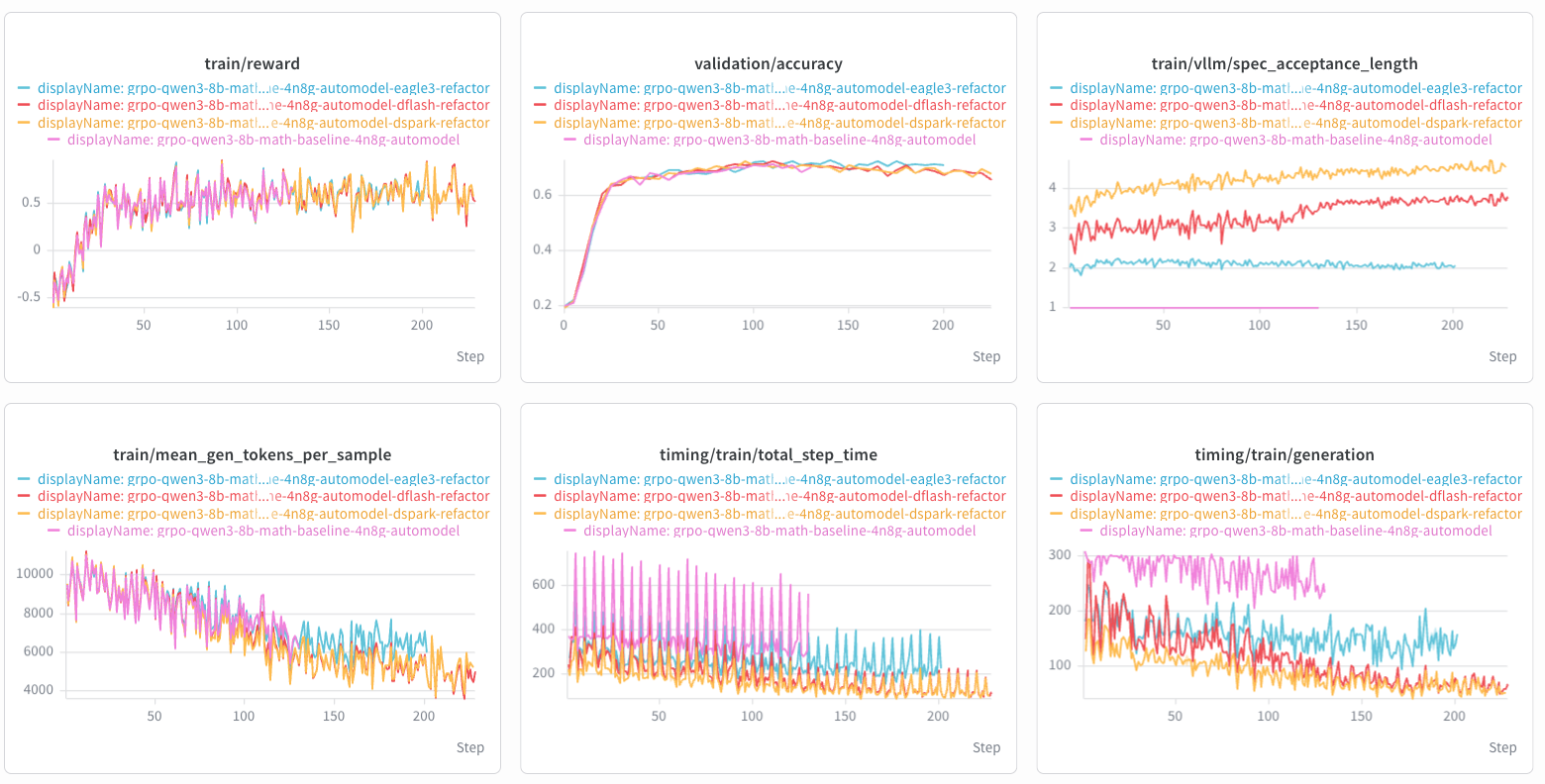The height and width of the screenshot is (784, 1545).
Task: Select baseline-4n8g-automodel legend entry in train/reward chart
Action: pos(253,140)
